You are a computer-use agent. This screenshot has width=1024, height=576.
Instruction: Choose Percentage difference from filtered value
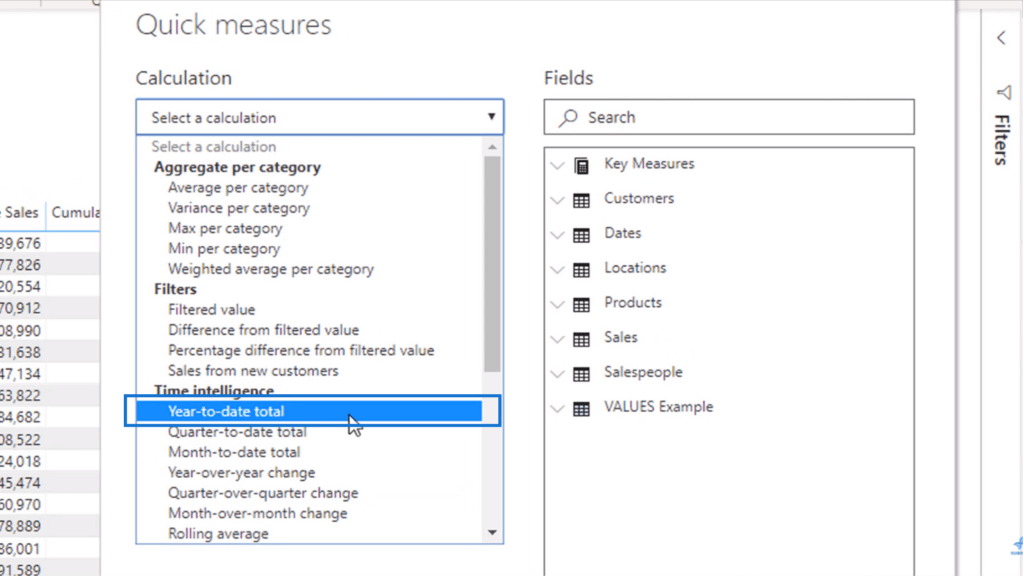(x=300, y=350)
